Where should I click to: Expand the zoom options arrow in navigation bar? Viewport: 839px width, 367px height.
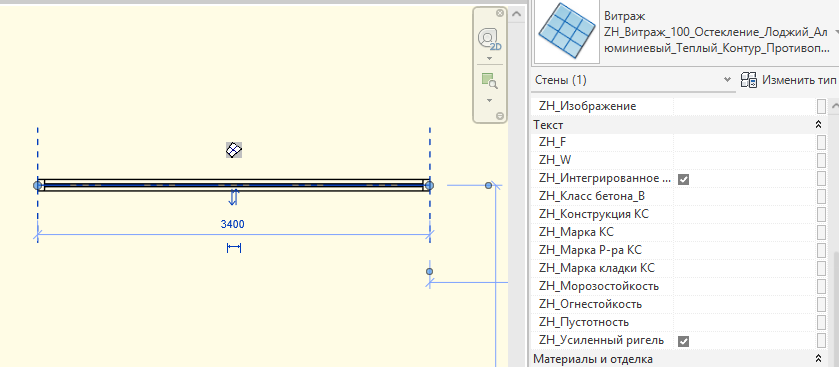coord(489,100)
